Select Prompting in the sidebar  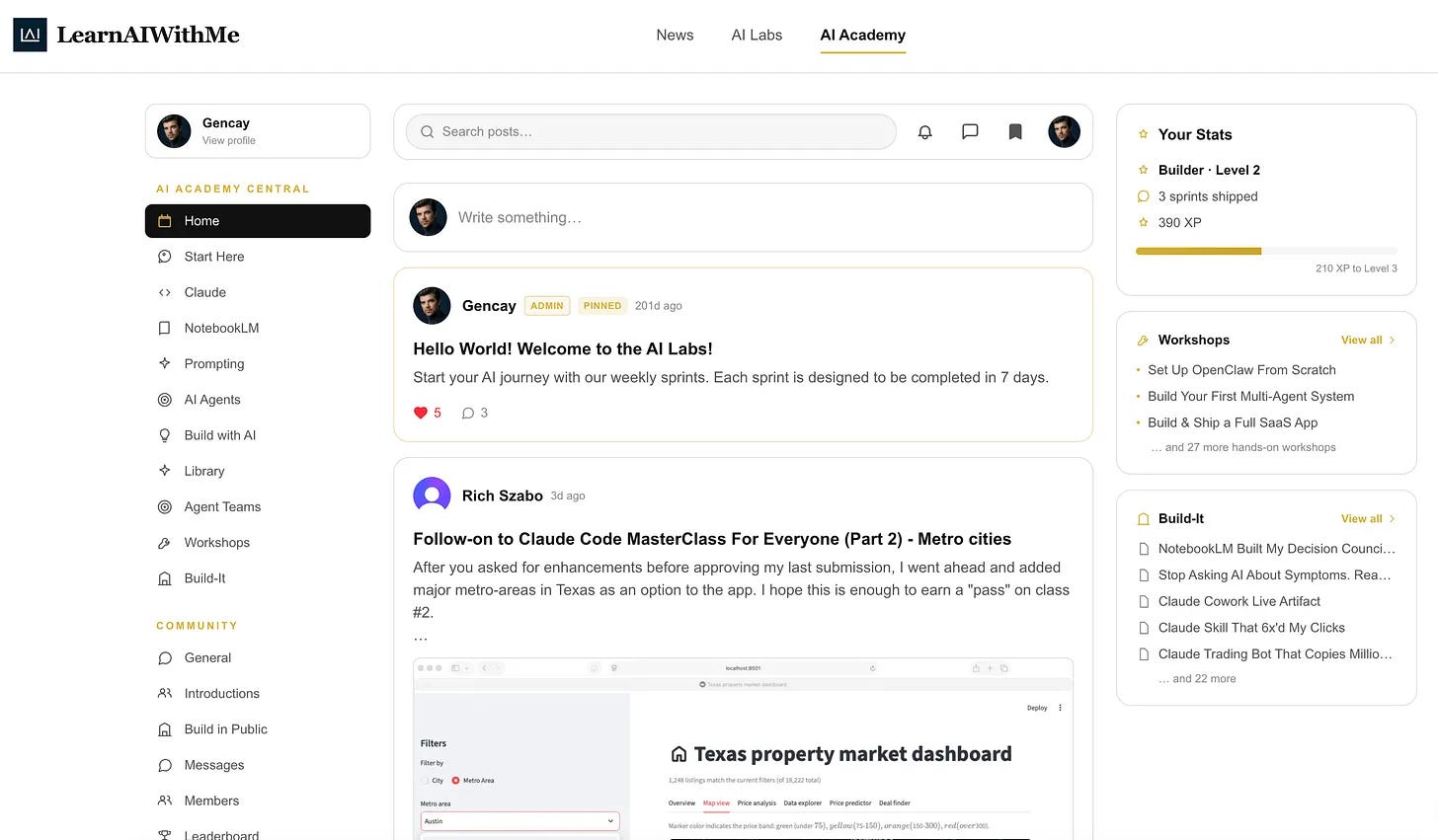tap(258, 363)
